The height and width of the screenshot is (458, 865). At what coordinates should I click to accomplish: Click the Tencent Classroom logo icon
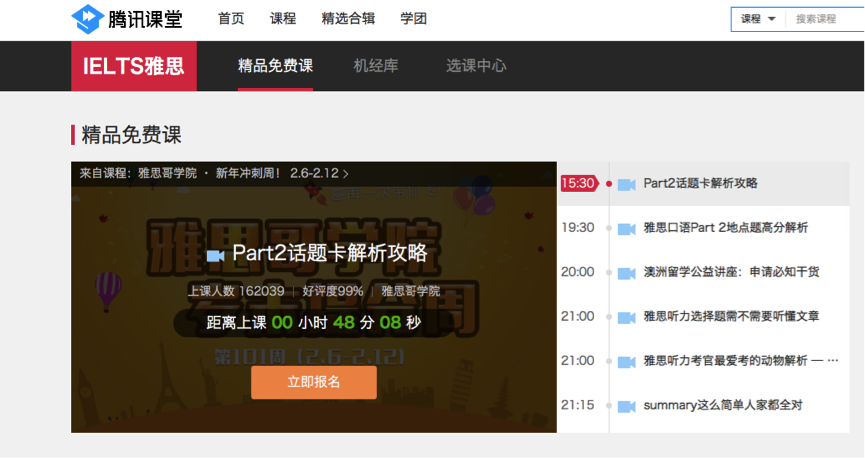(87, 19)
